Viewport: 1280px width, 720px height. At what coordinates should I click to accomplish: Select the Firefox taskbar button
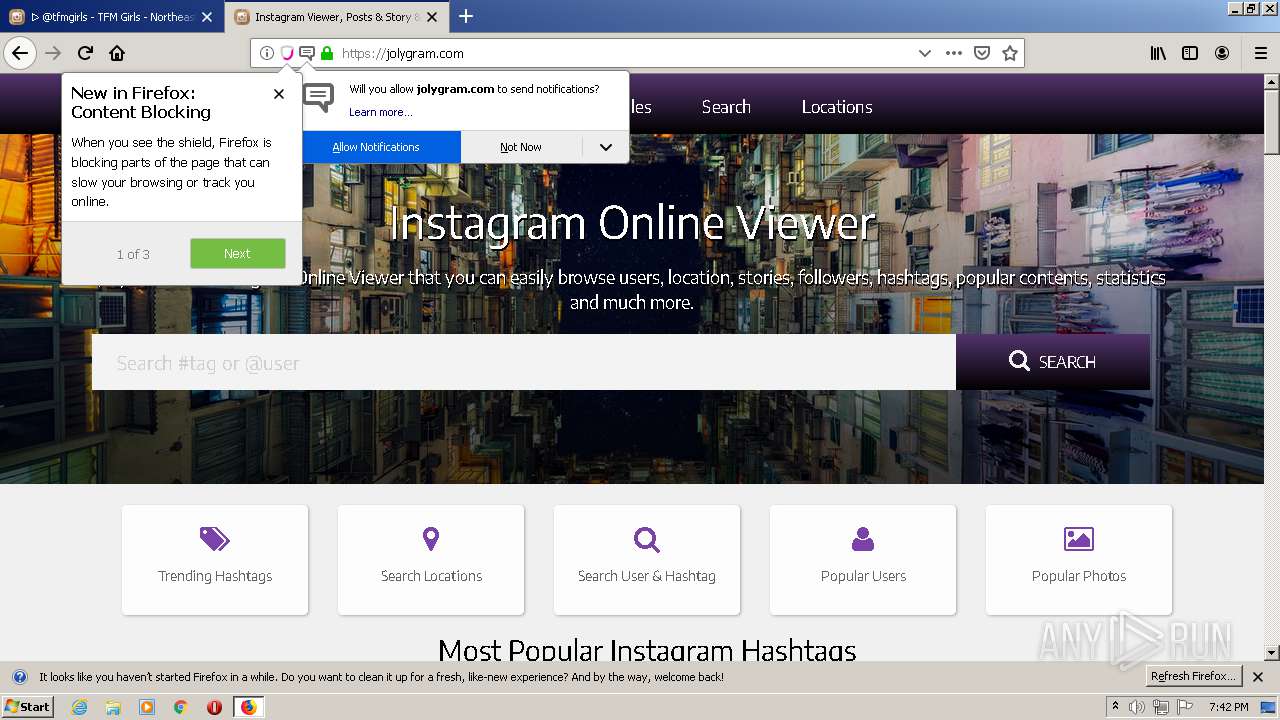[x=248, y=707]
